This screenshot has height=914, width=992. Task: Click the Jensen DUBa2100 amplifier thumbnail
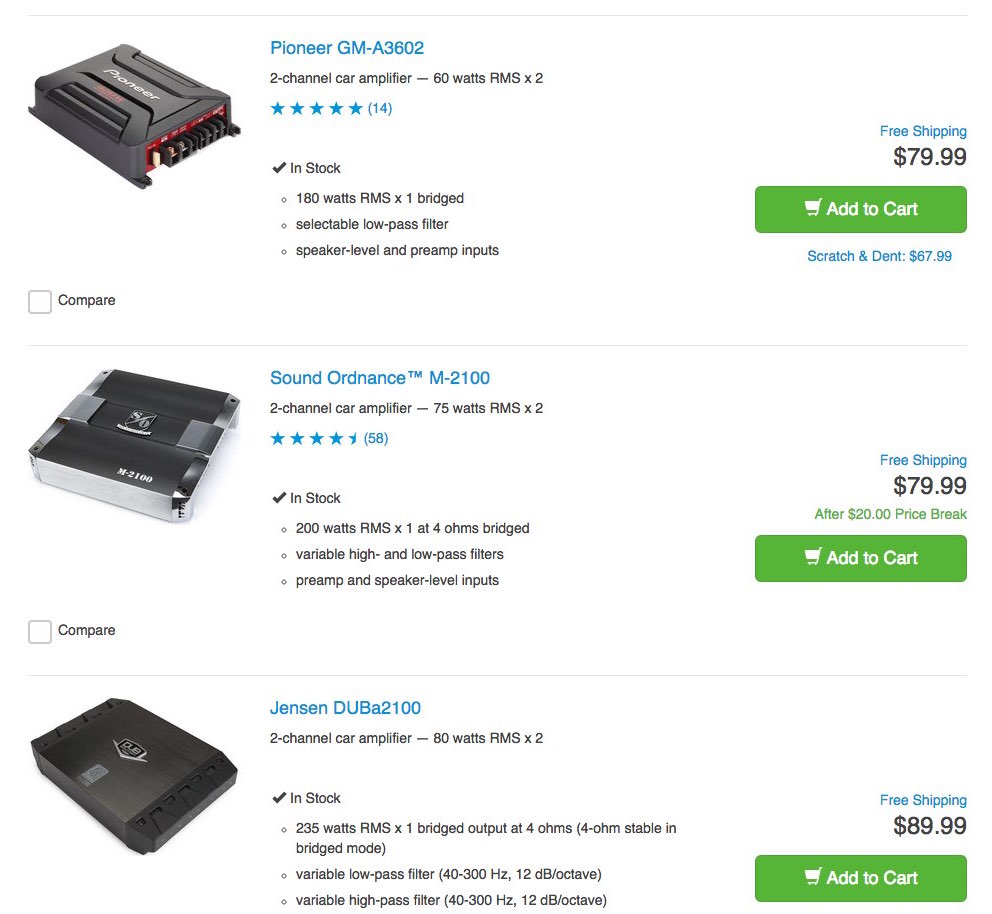[x=134, y=774]
